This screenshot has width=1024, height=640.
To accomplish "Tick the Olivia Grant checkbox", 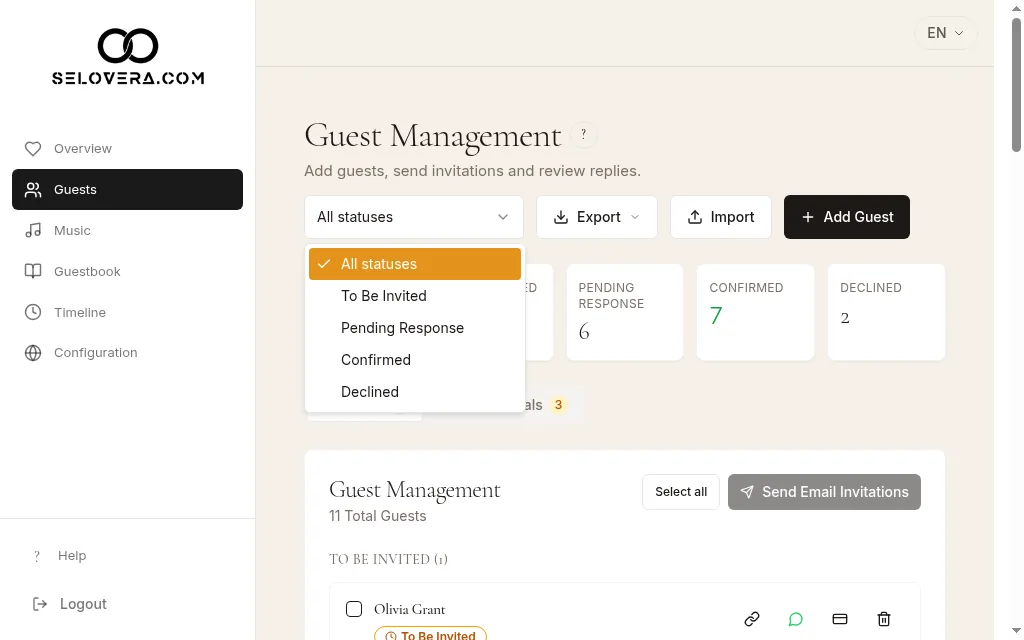I will pos(354,609).
